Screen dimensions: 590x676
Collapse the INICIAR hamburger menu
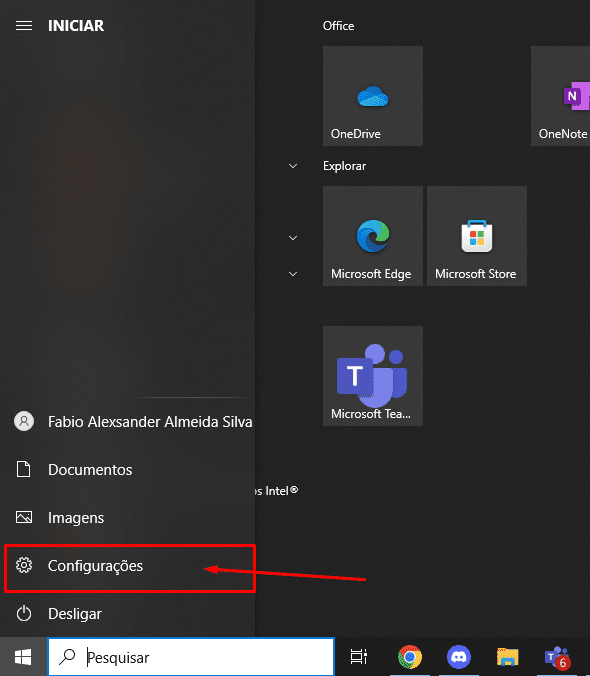[24, 26]
